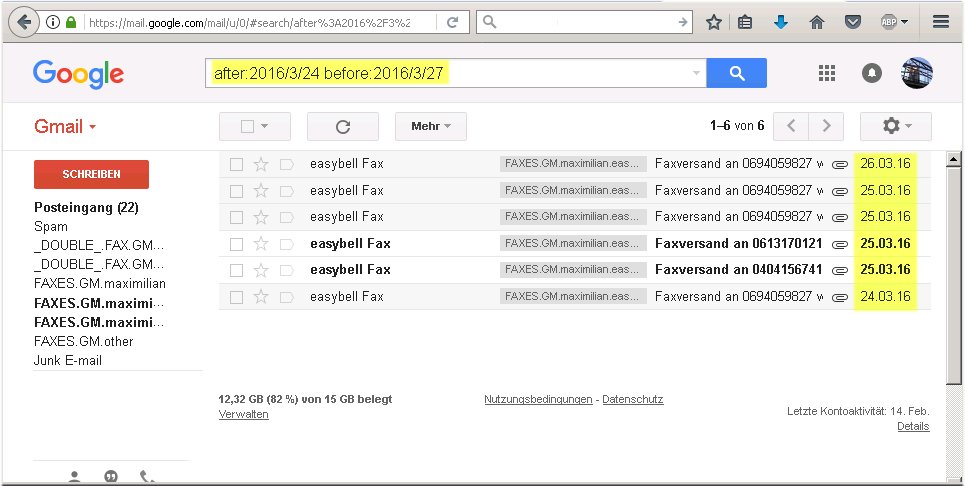The image size is (965, 486).
Task: Click the bookmark star icon in Firefox toolbar
Action: tap(713, 23)
